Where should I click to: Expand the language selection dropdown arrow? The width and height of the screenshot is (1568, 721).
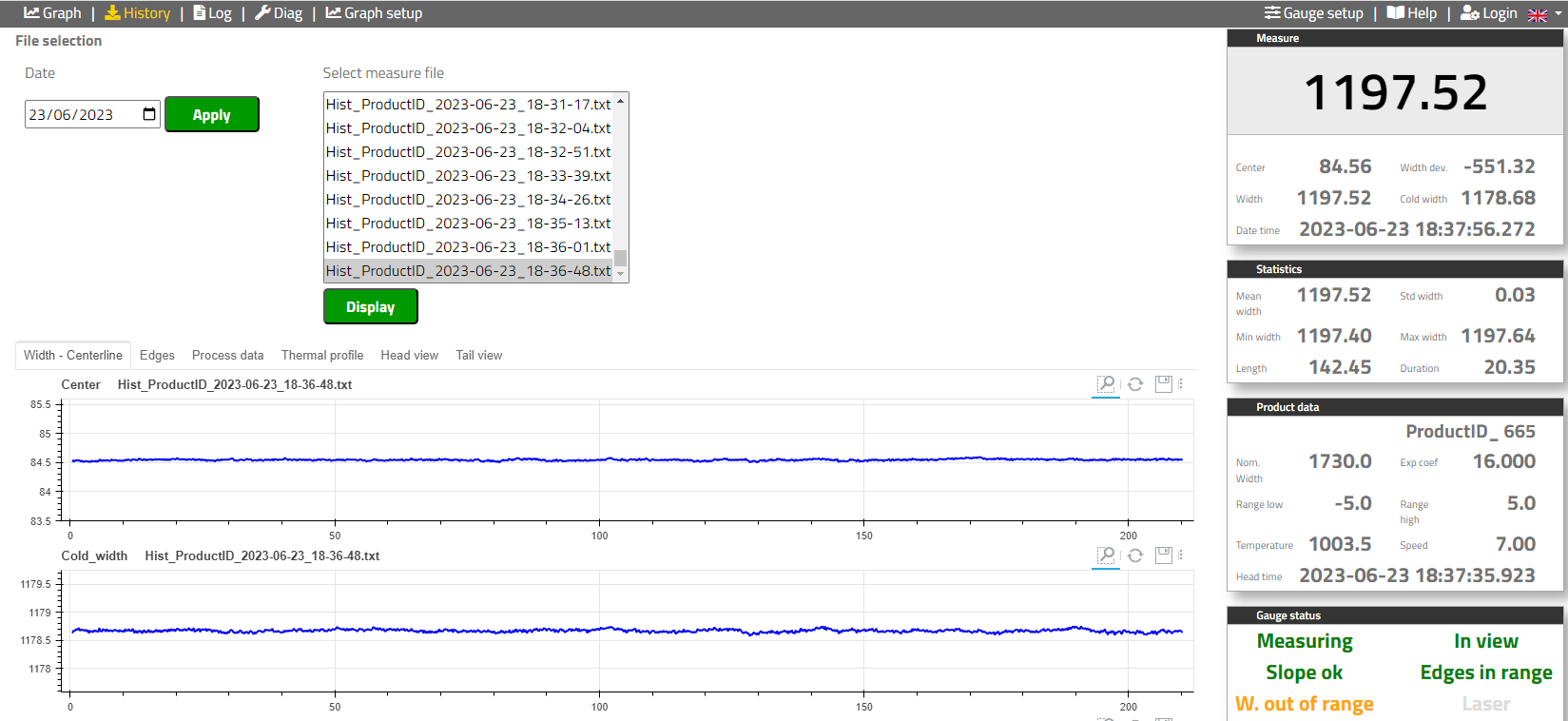tap(1558, 14)
